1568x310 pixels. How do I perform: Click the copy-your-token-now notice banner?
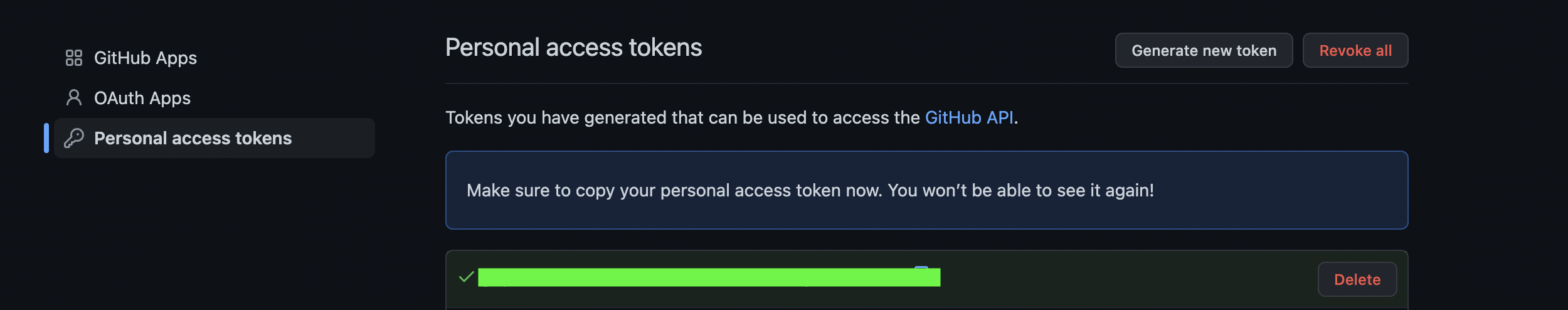(x=926, y=190)
